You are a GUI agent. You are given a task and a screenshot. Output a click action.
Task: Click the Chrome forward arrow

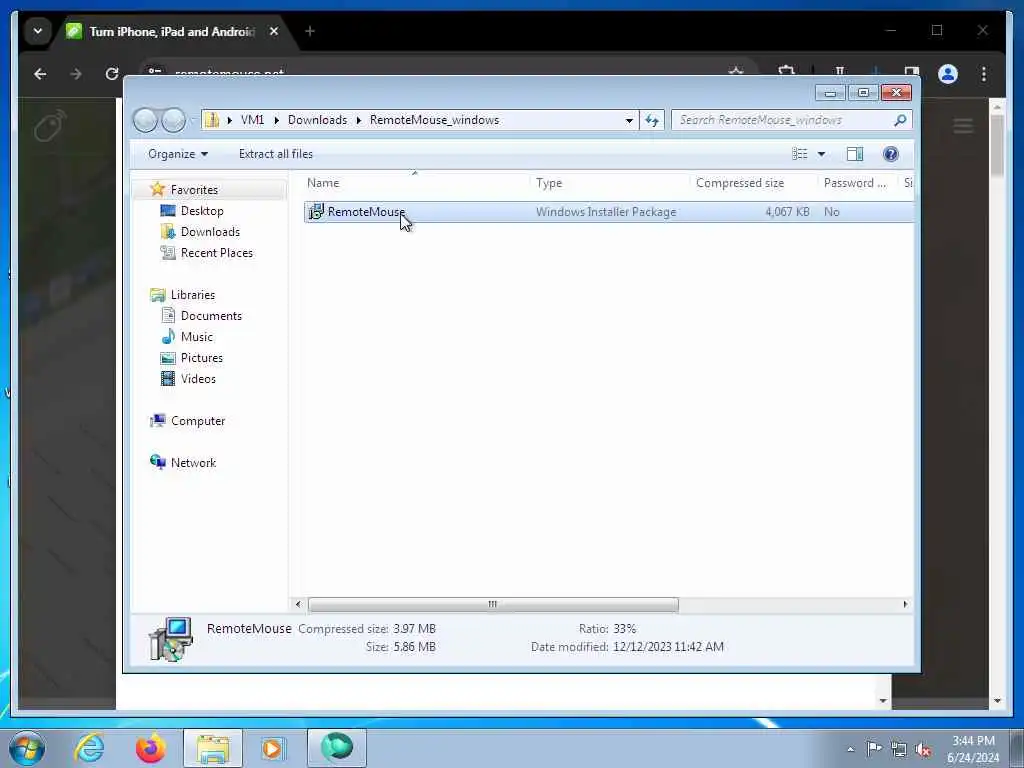click(x=76, y=74)
